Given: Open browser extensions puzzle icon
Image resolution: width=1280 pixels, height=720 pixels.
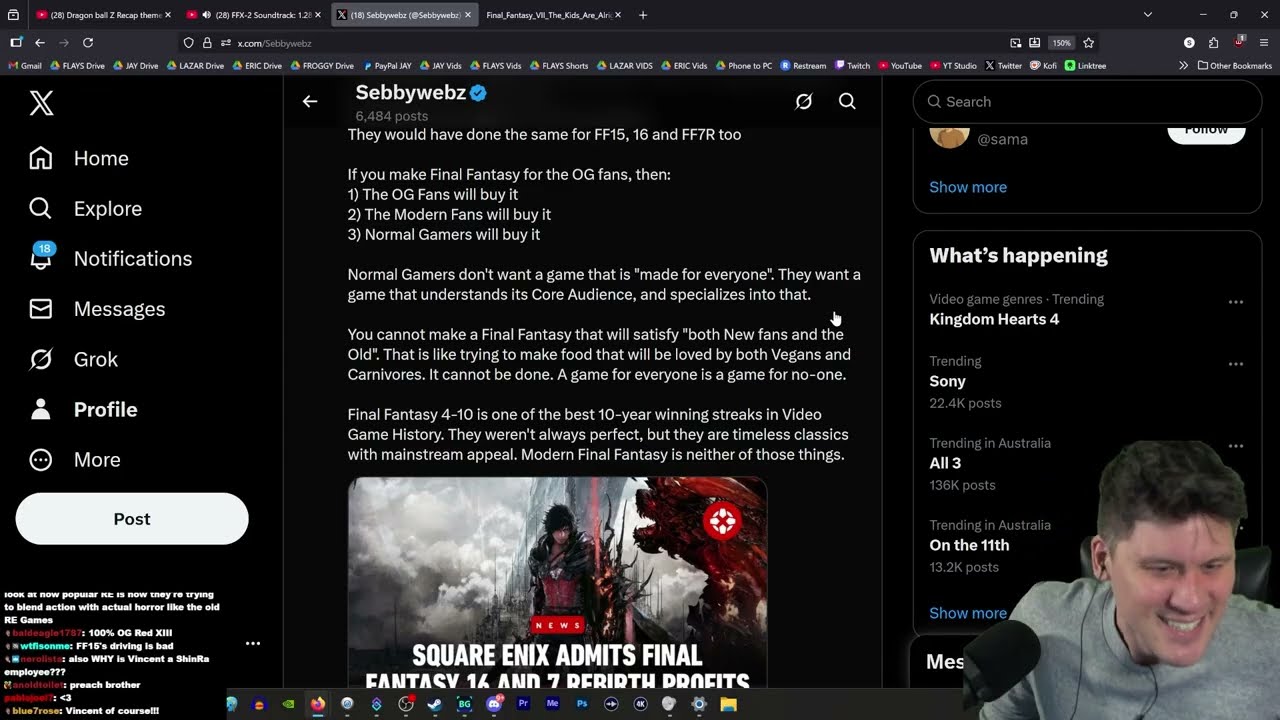Looking at the screenshot, I should pos(1213,43).
